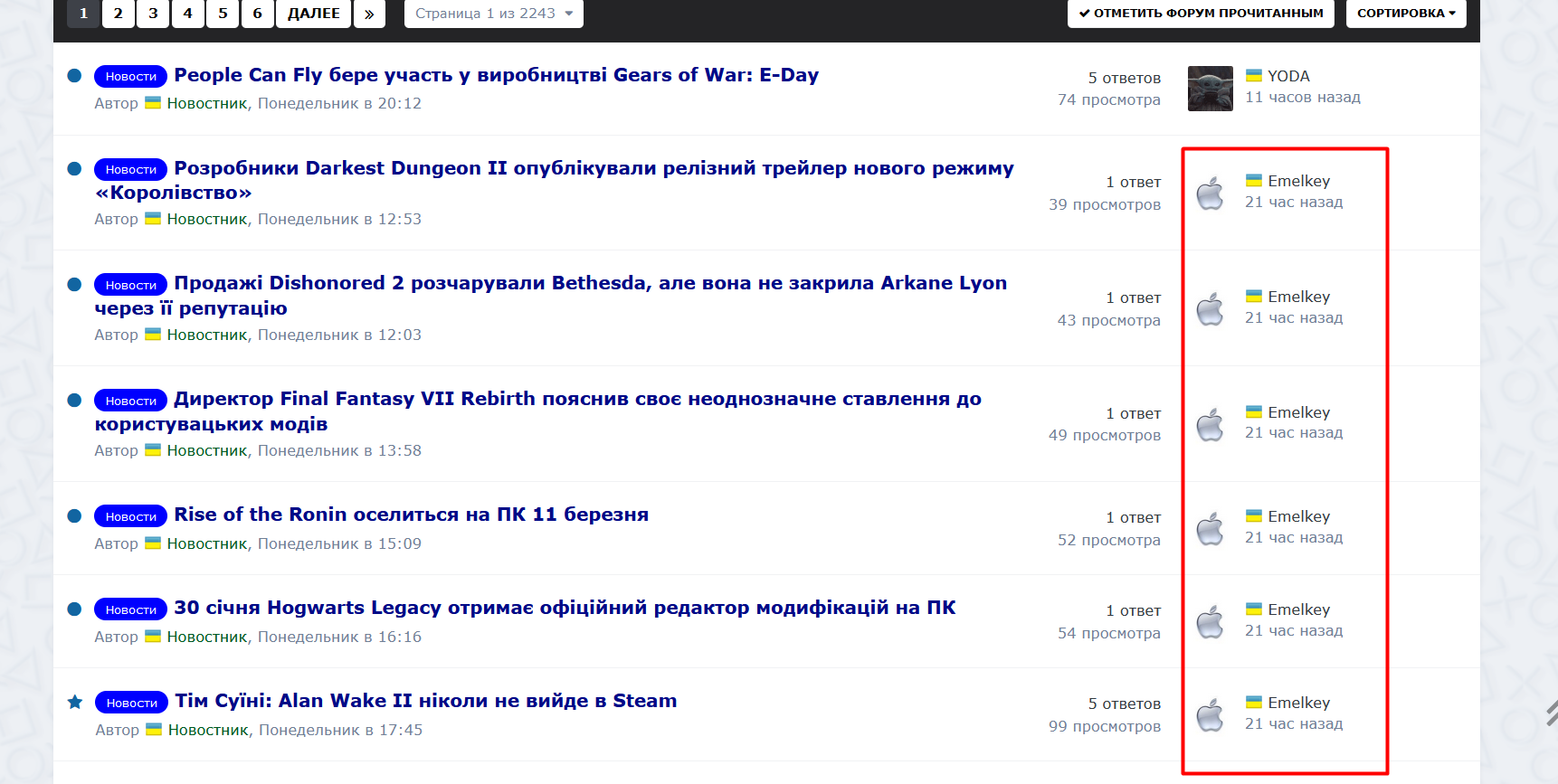Click the ДАЛЕЕ next page button
Screen dimensions: 1558x784
(x=313, y=14)
